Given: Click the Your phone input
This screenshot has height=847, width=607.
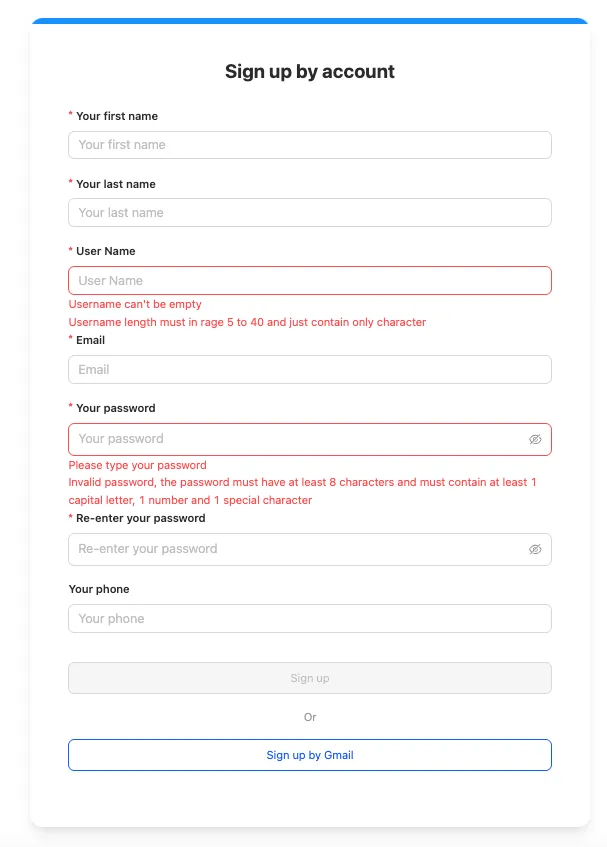Looking at the screenshot, I should 310,618.
